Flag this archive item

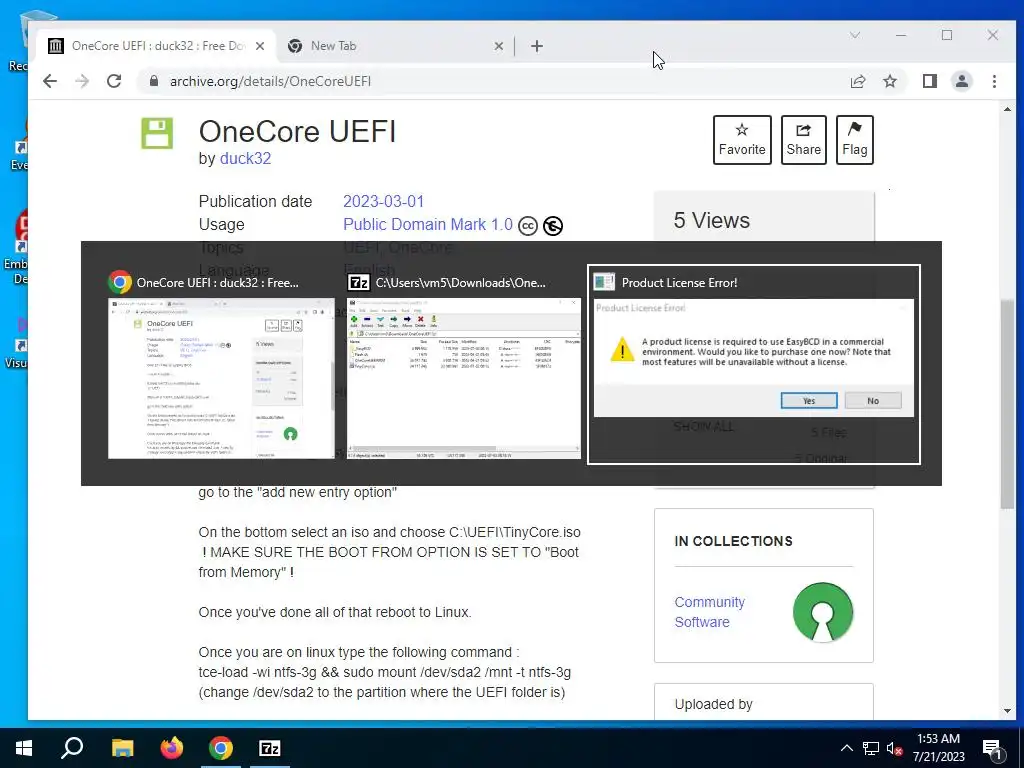854,140
